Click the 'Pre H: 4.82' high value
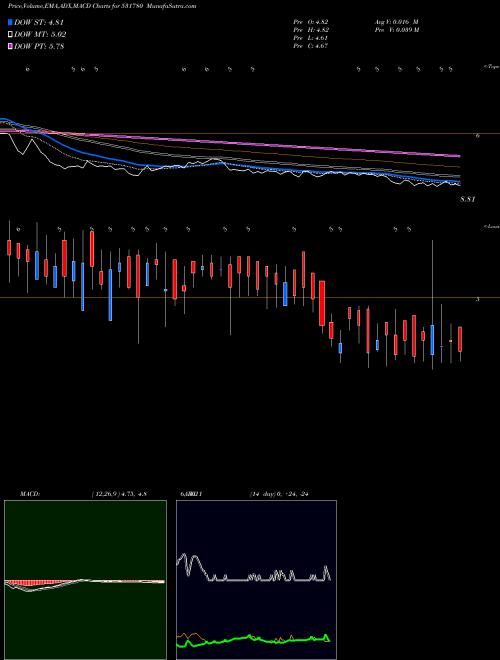Screen dimensions: 500x660 (x=311, y=29)
